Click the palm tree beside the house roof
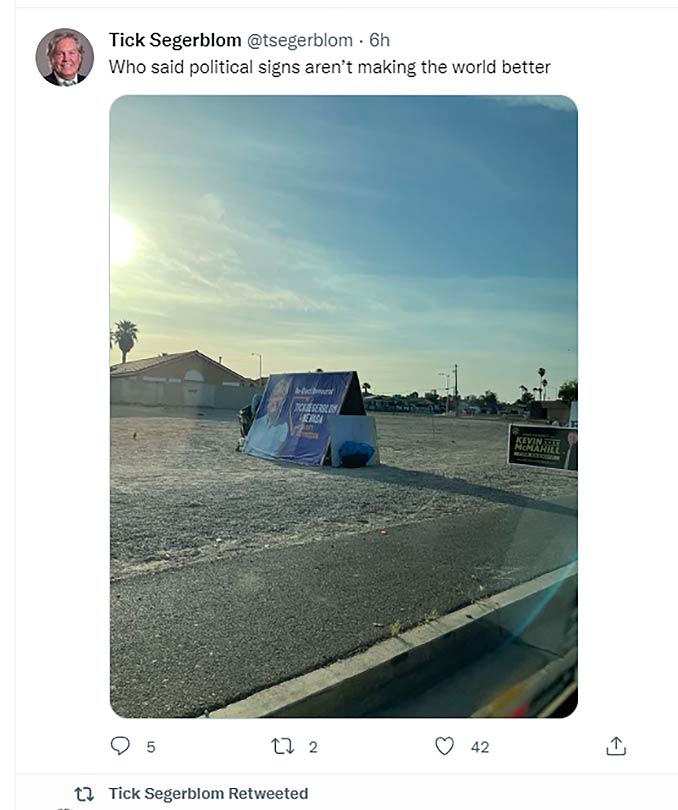Screen dimensions: 678x810 [x=125, y=339]
